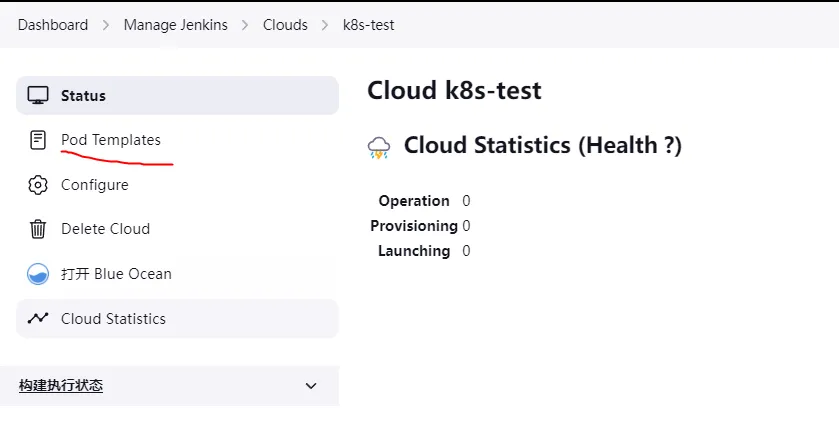
Task: Click Cloud Statistics (Health ?) heading
Action: (x=543, y=146)
